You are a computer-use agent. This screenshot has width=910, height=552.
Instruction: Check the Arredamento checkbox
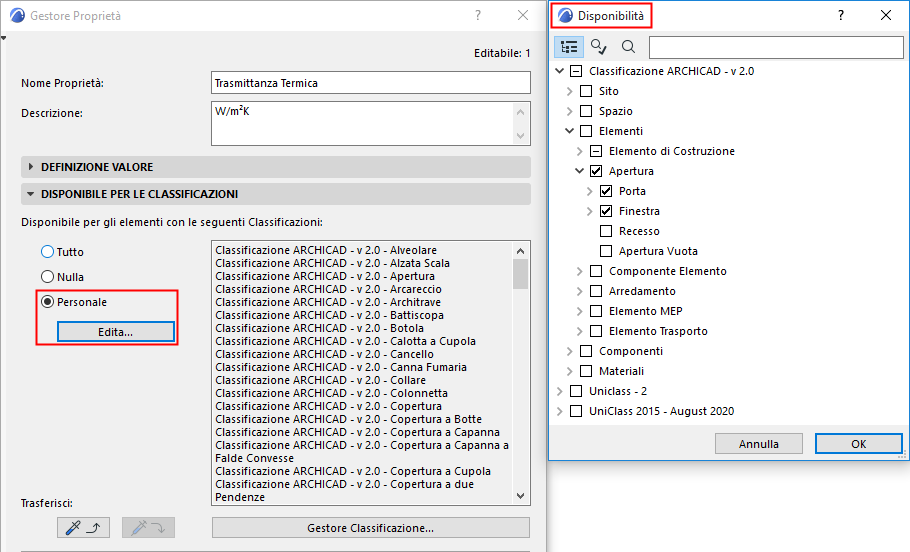pyautogui.click(x=596, y=291)
